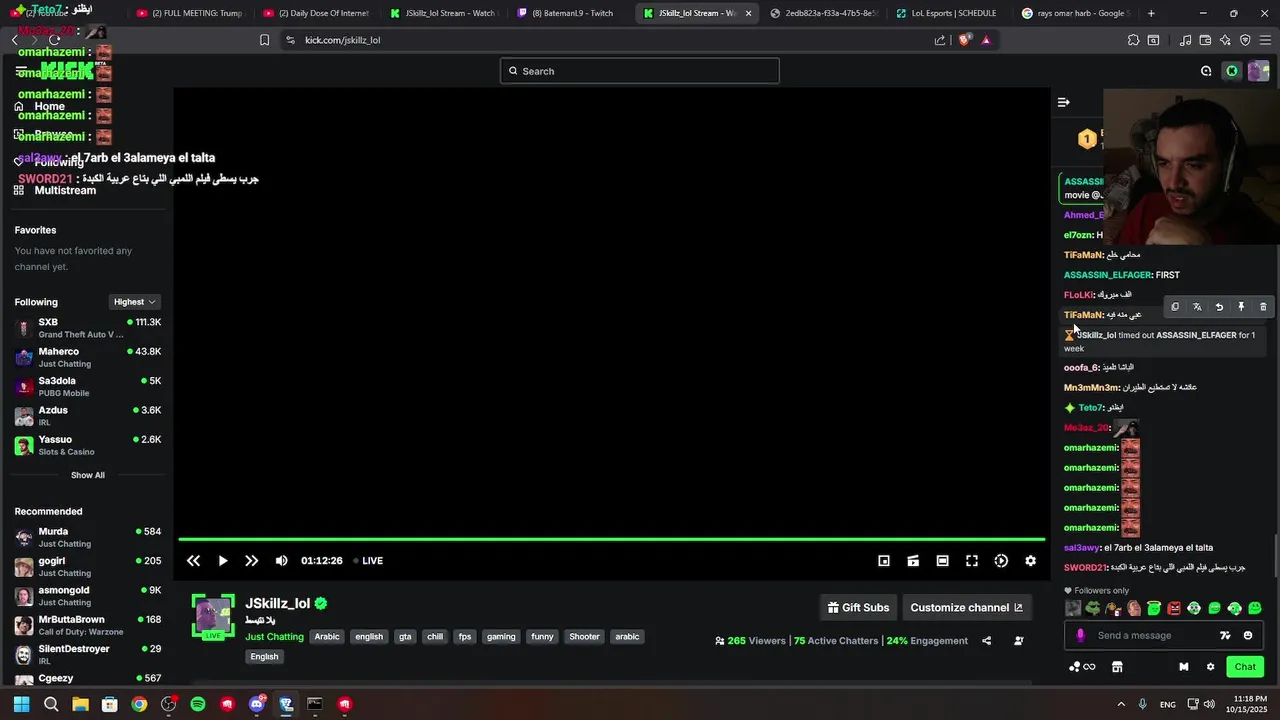Click the Kick search box
Viewport: 1280px width, 720px height.
(x=640, y=71)
